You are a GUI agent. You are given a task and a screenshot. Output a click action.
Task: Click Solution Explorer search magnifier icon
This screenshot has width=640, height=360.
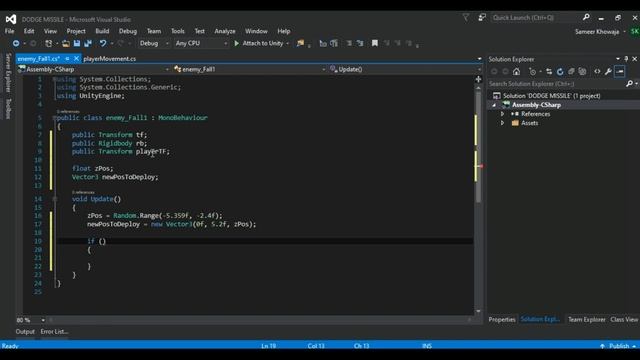click(x=629, y=84)
